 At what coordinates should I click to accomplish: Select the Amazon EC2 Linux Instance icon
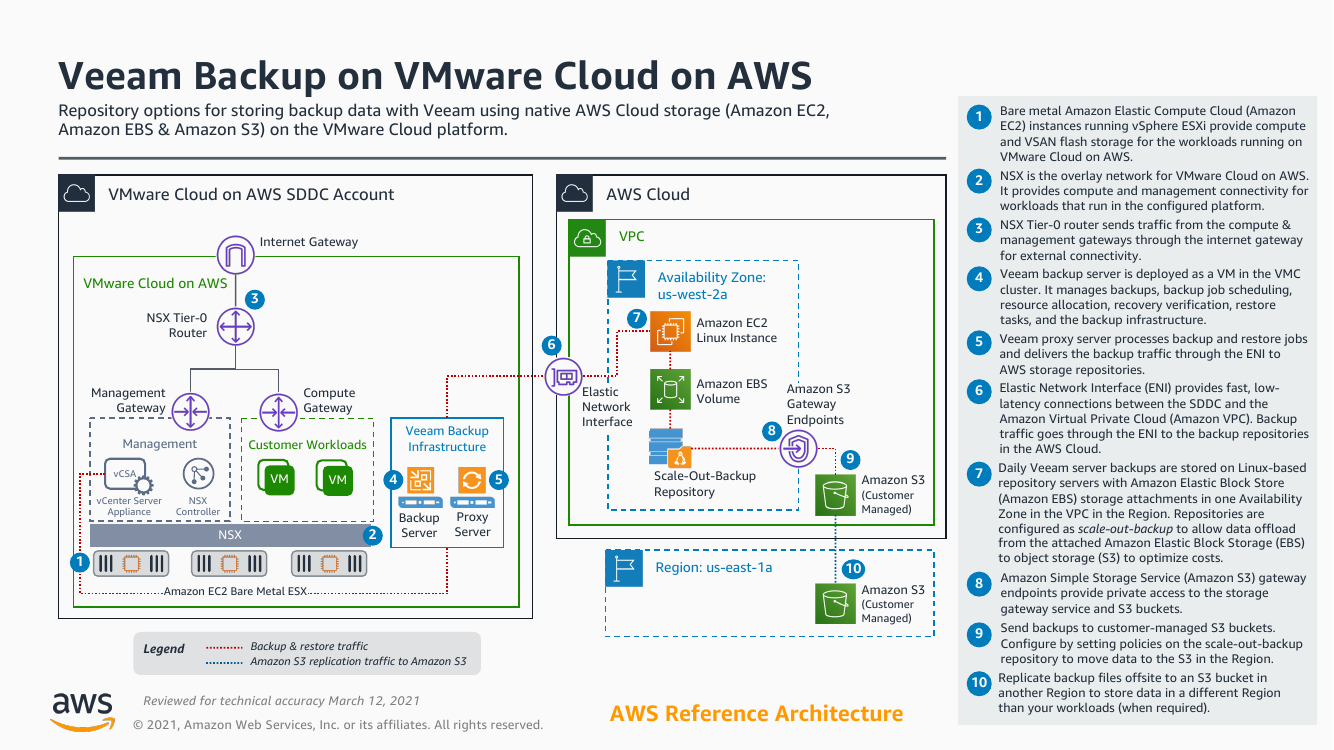coord(670,331)
